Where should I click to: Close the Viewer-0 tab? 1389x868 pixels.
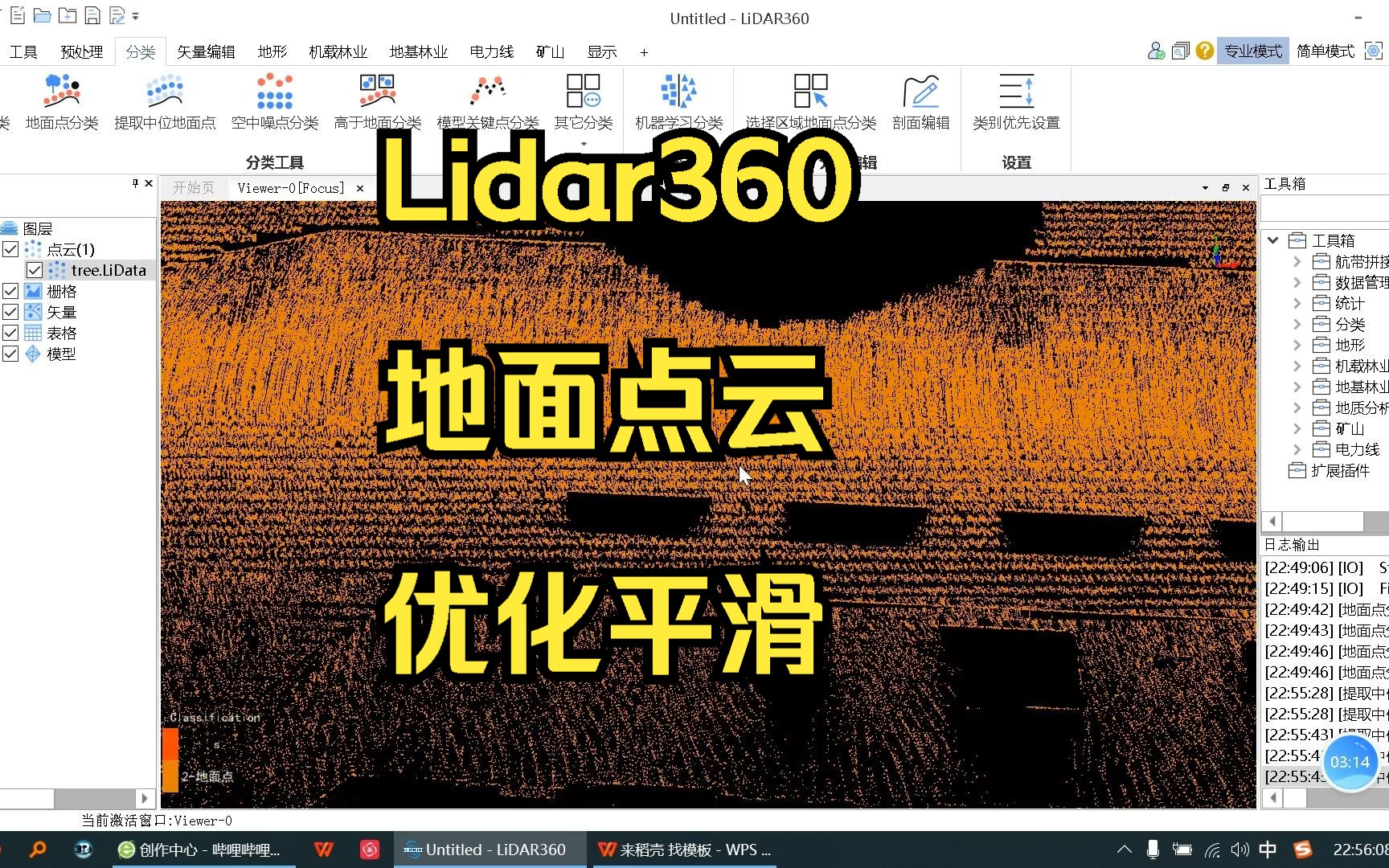(x=360, y=188)
